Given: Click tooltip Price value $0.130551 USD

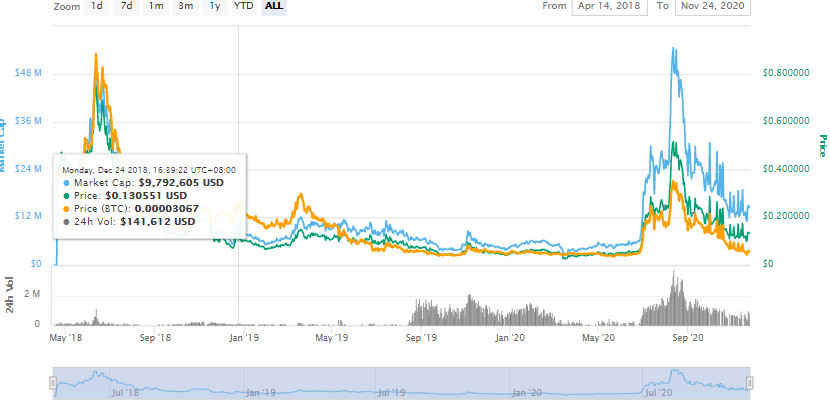Looking at the screenshot, I should (x=147, y=196).
